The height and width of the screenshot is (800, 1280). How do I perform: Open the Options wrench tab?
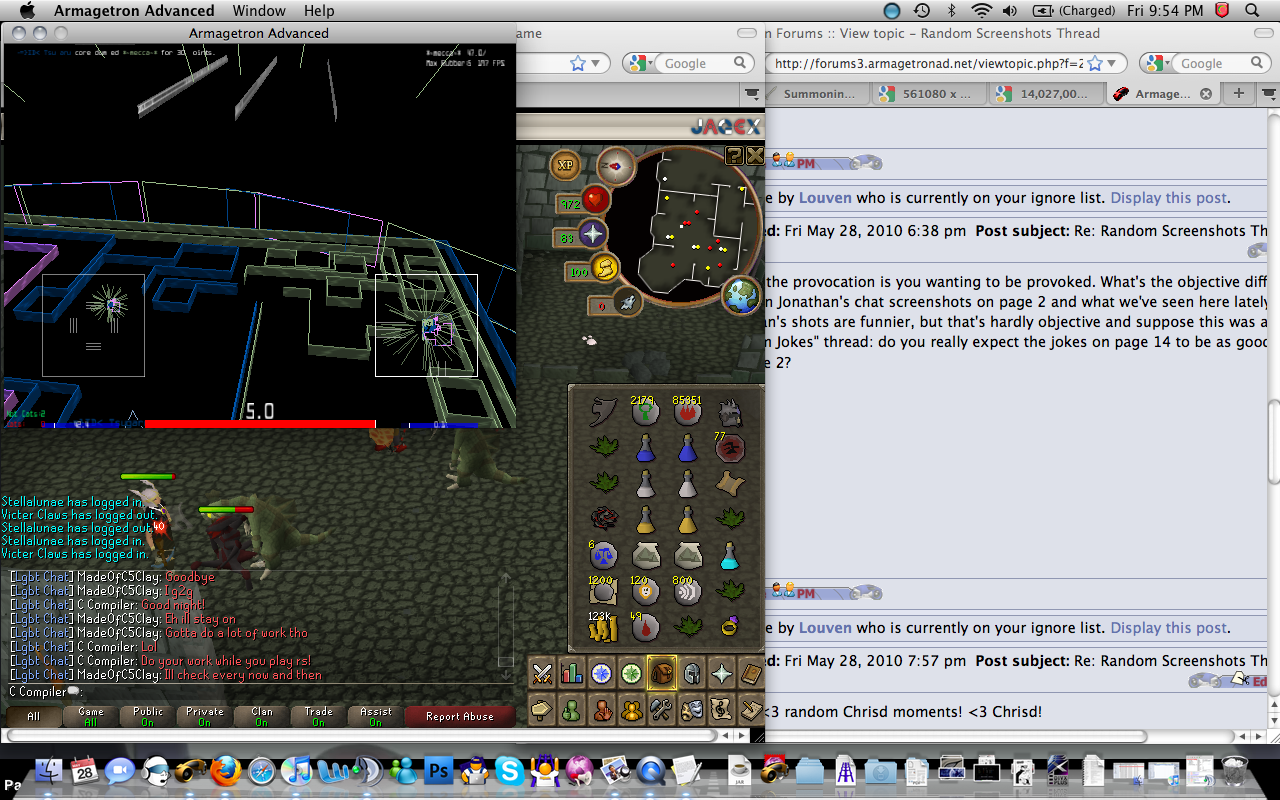pos(661,710)
